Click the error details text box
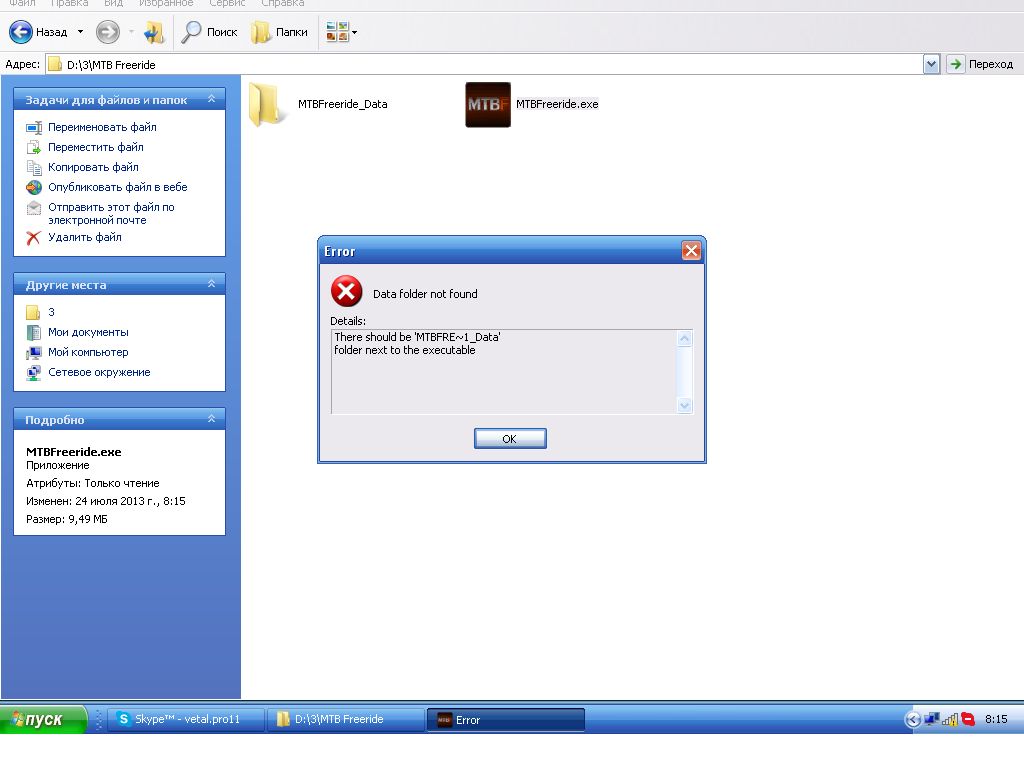This screenshot has width=1024, height=768. click(504, 372)
